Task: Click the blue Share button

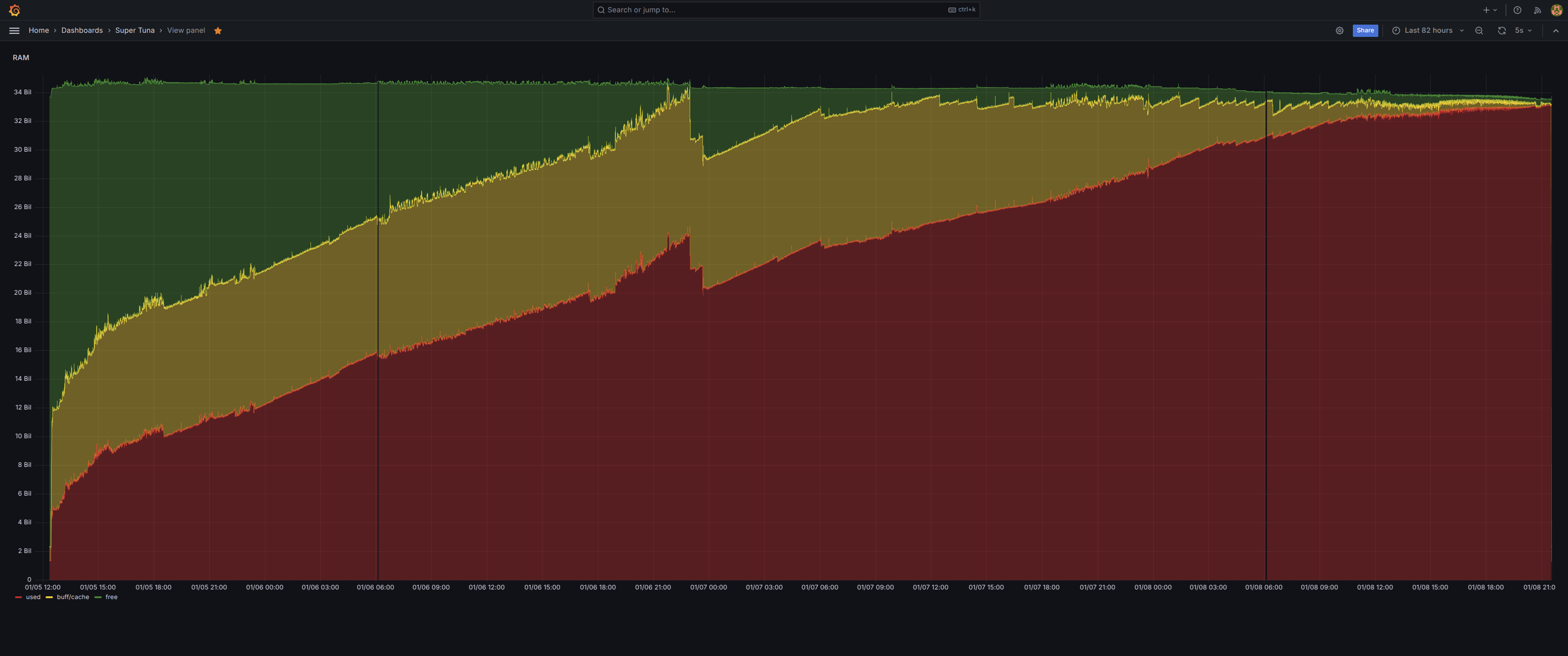Action: pyautogui.click(x=1365, y=31)
